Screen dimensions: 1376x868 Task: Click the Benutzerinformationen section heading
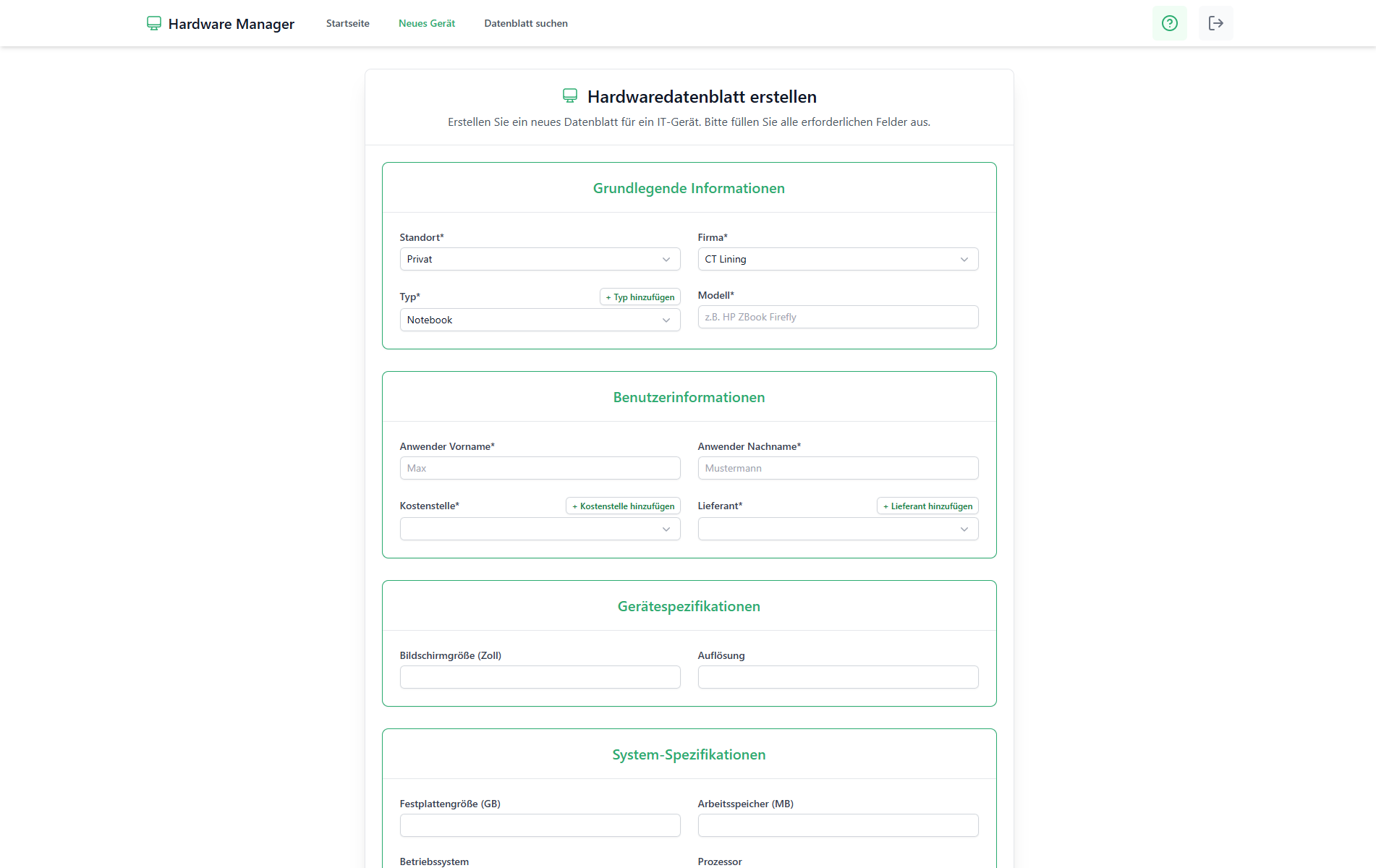pyautogui.click(x=689, y=397)
